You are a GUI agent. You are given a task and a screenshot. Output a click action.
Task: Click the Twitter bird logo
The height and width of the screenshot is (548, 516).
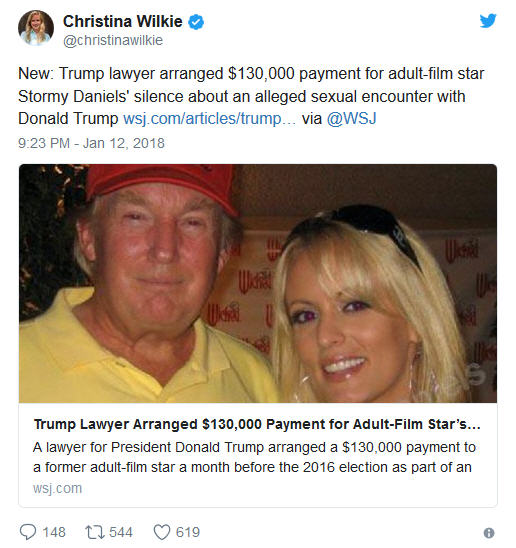coord(488,21)
